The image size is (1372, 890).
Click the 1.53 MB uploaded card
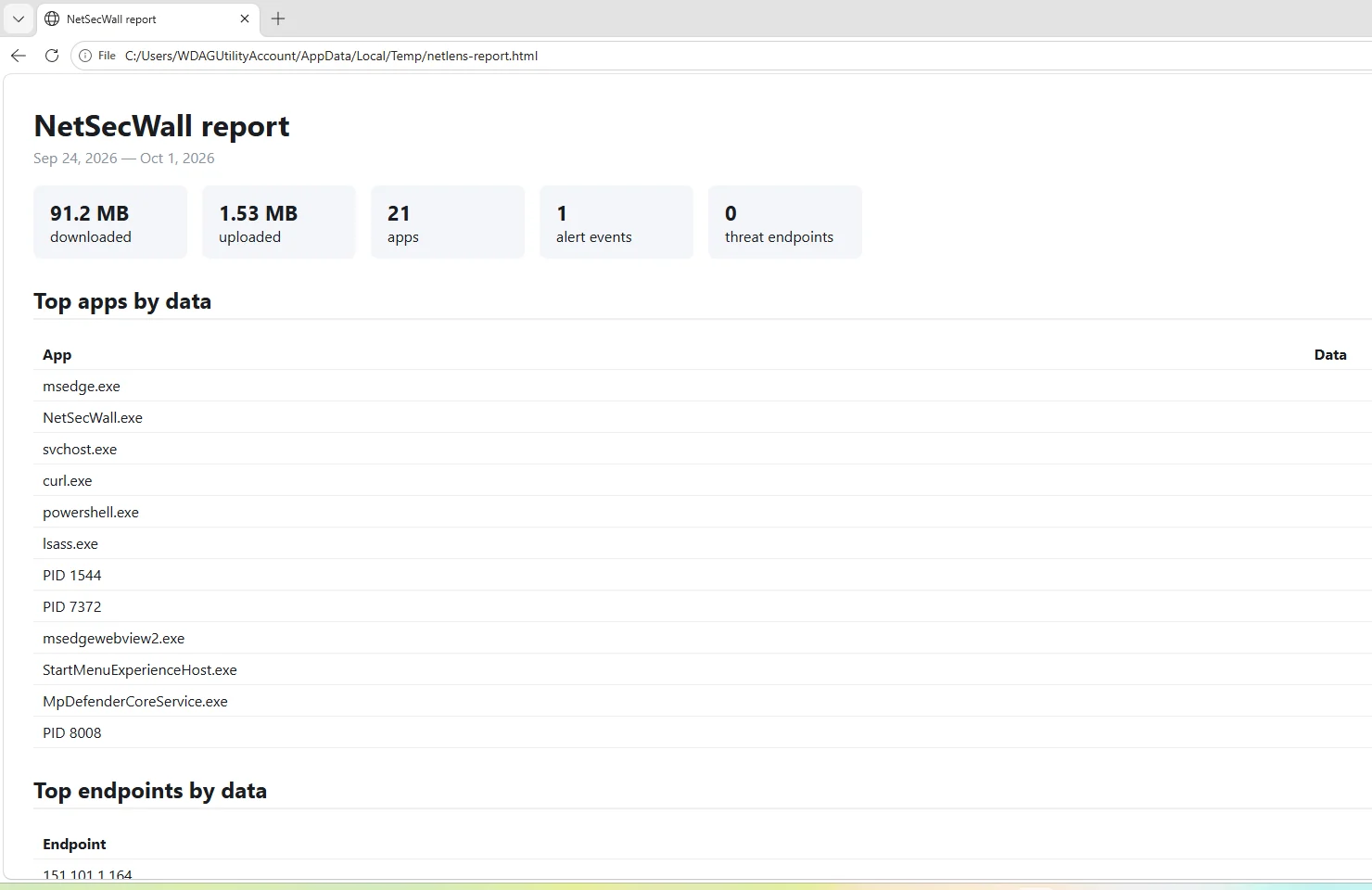[x=279, y=222]
